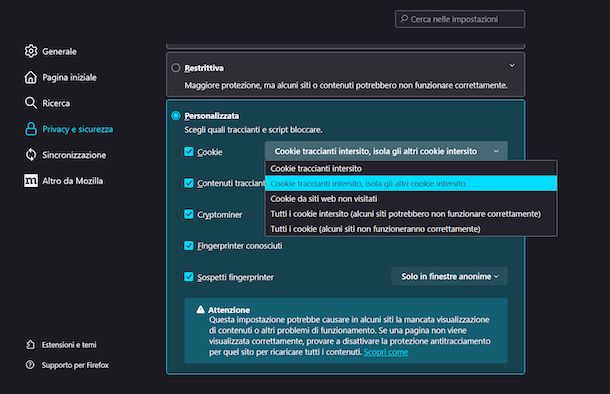The width and height of the screenshot is (610, 394).
Task: Click the Attenzione warning triangle icon
Action: click(200, 310)
